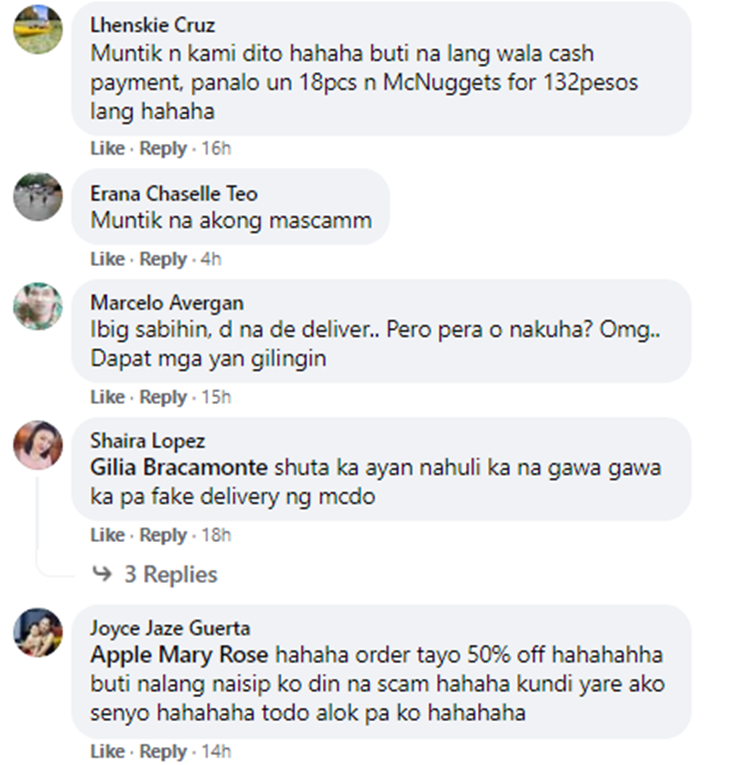
Task: Reply to Erana Chaselle Teo's comment
Action: [x=163, y=259]
